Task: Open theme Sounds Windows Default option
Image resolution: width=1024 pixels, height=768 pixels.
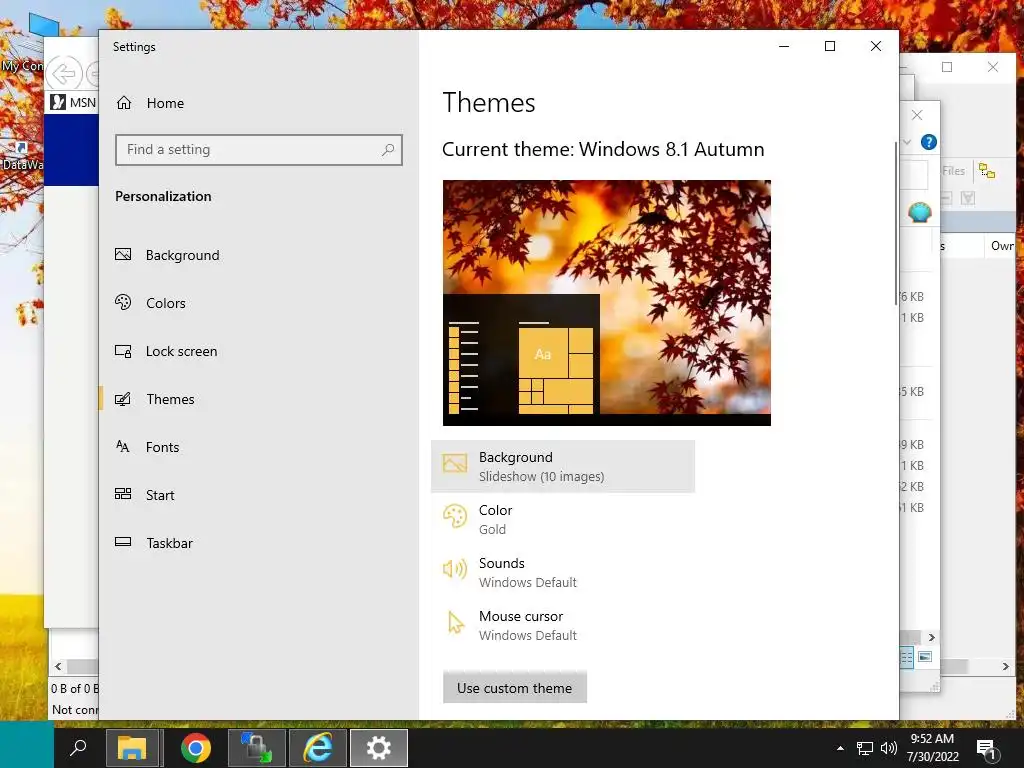Action: 563,572
